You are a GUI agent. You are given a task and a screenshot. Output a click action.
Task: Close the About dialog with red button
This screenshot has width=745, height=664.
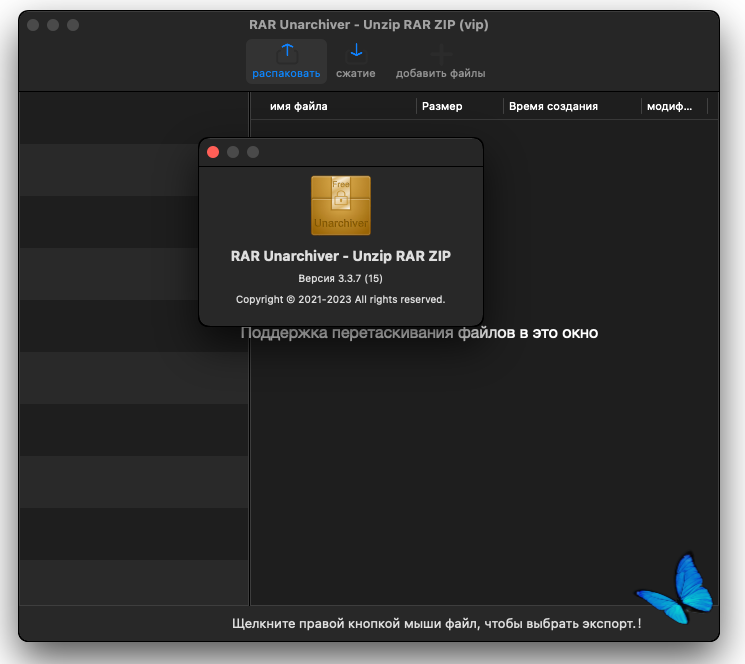(x=213, y=152)
